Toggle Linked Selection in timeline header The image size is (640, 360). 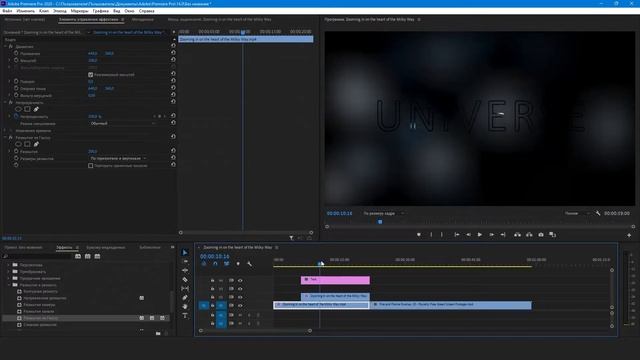(227, 264)
